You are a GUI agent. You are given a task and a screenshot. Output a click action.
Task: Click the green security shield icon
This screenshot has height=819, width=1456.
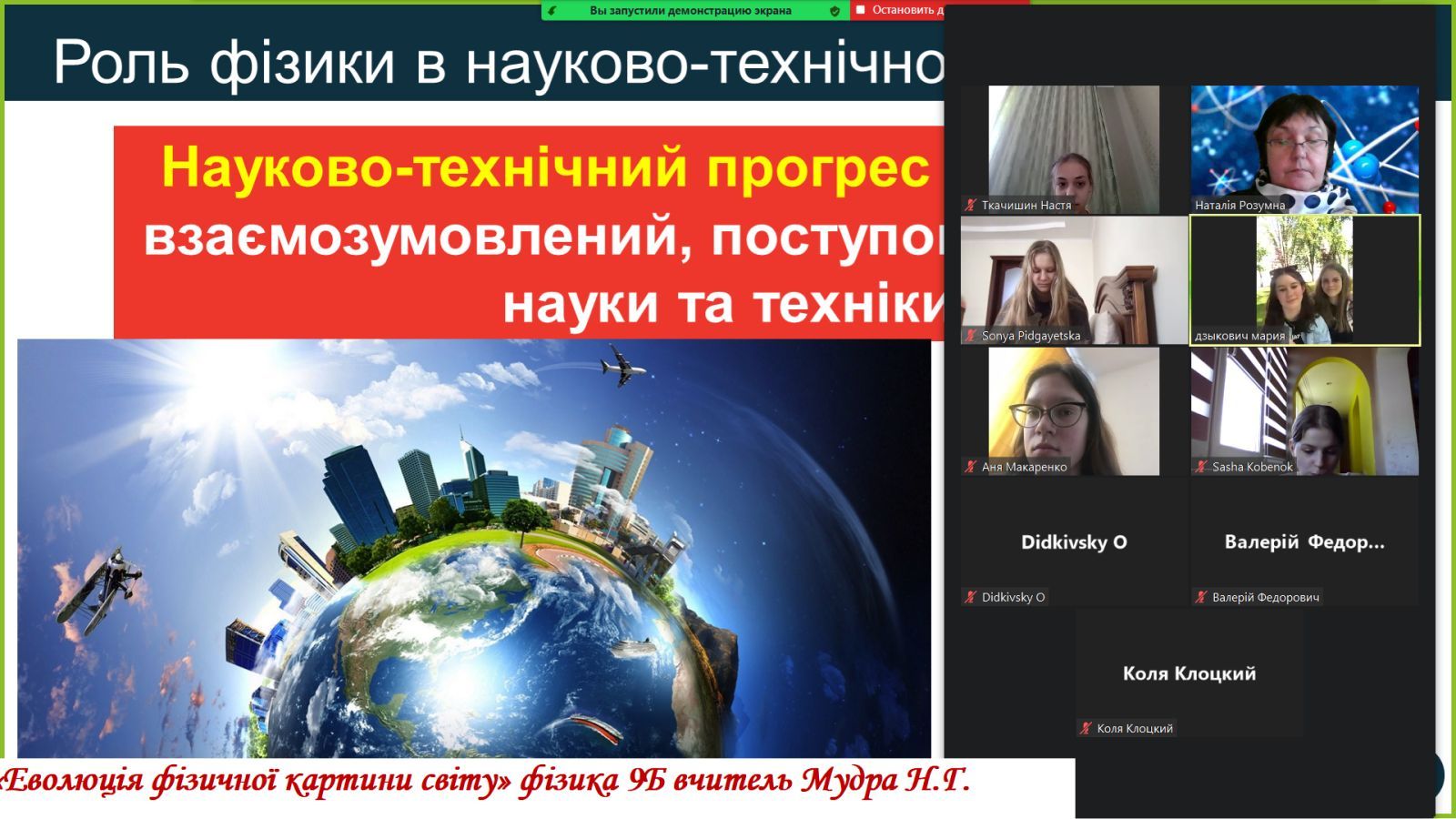click(x=834, y=11)
